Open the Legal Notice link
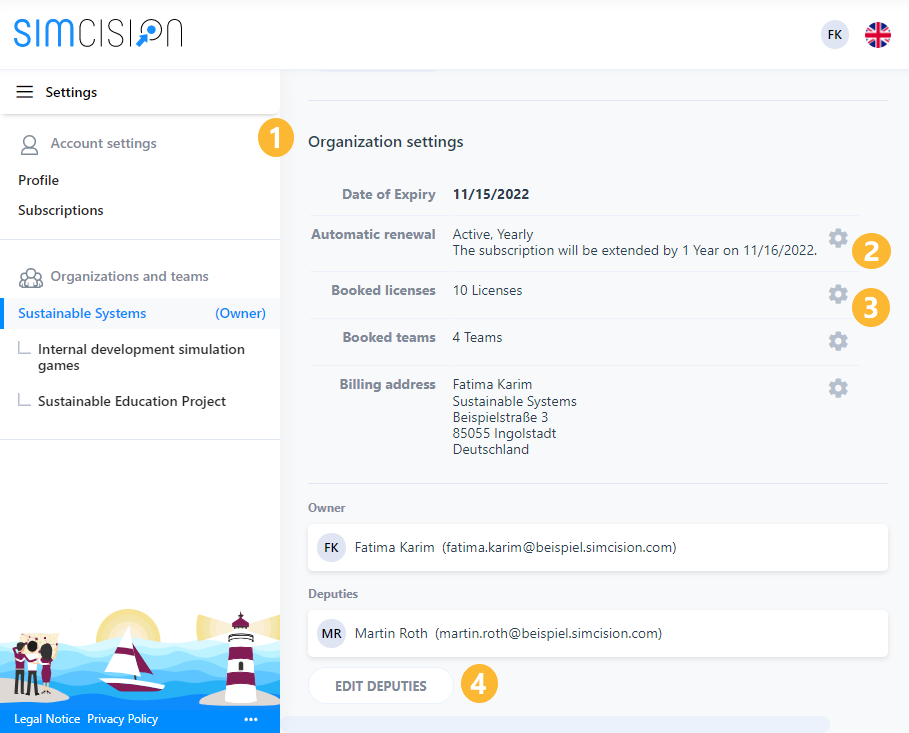The image size is (909, 733). click(47, 719)
